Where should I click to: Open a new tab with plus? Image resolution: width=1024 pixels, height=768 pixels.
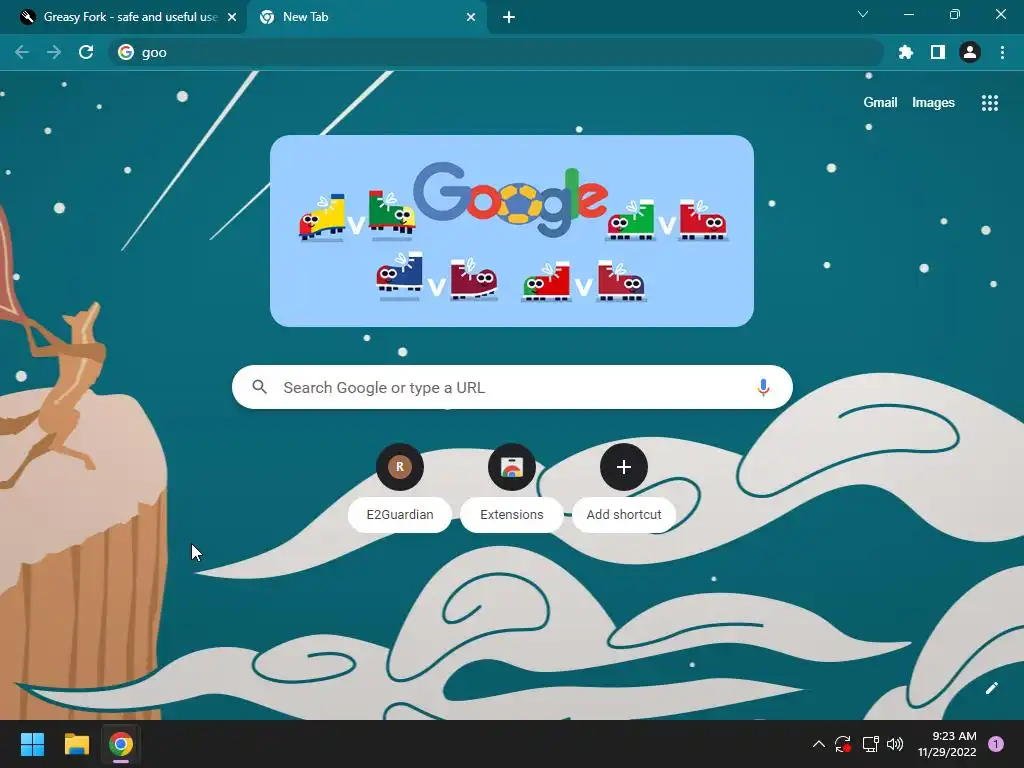pyautogui.click(x=509, y=17)
